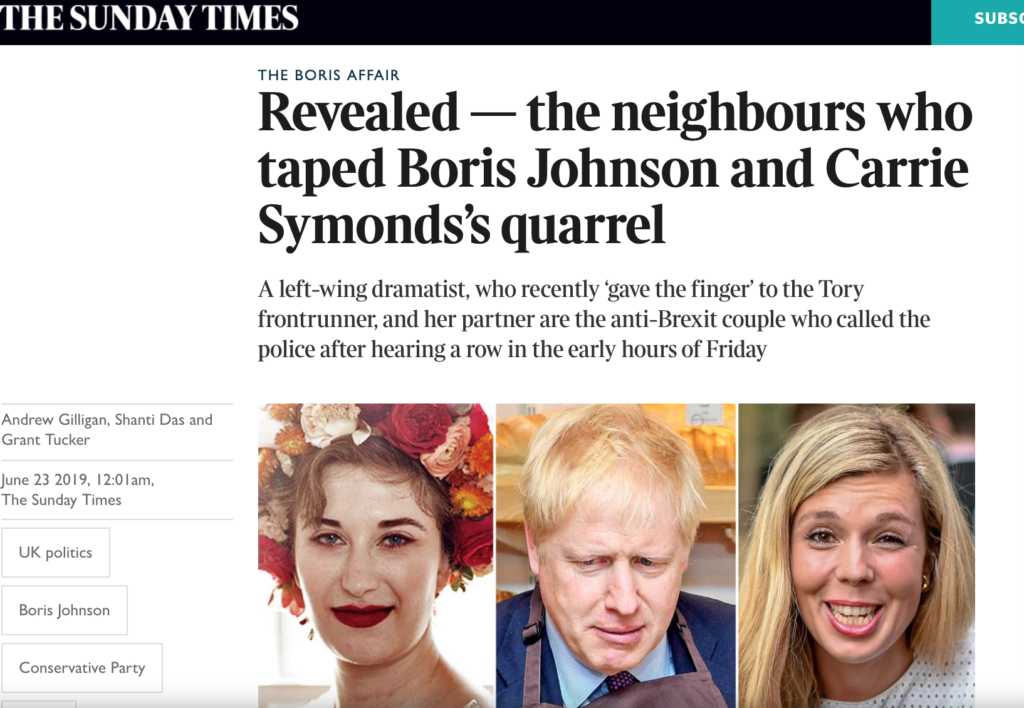1024x708 pixels.
Task: Click 'taped Boris Johnson and Carrie' headline line
Action: 613,169
